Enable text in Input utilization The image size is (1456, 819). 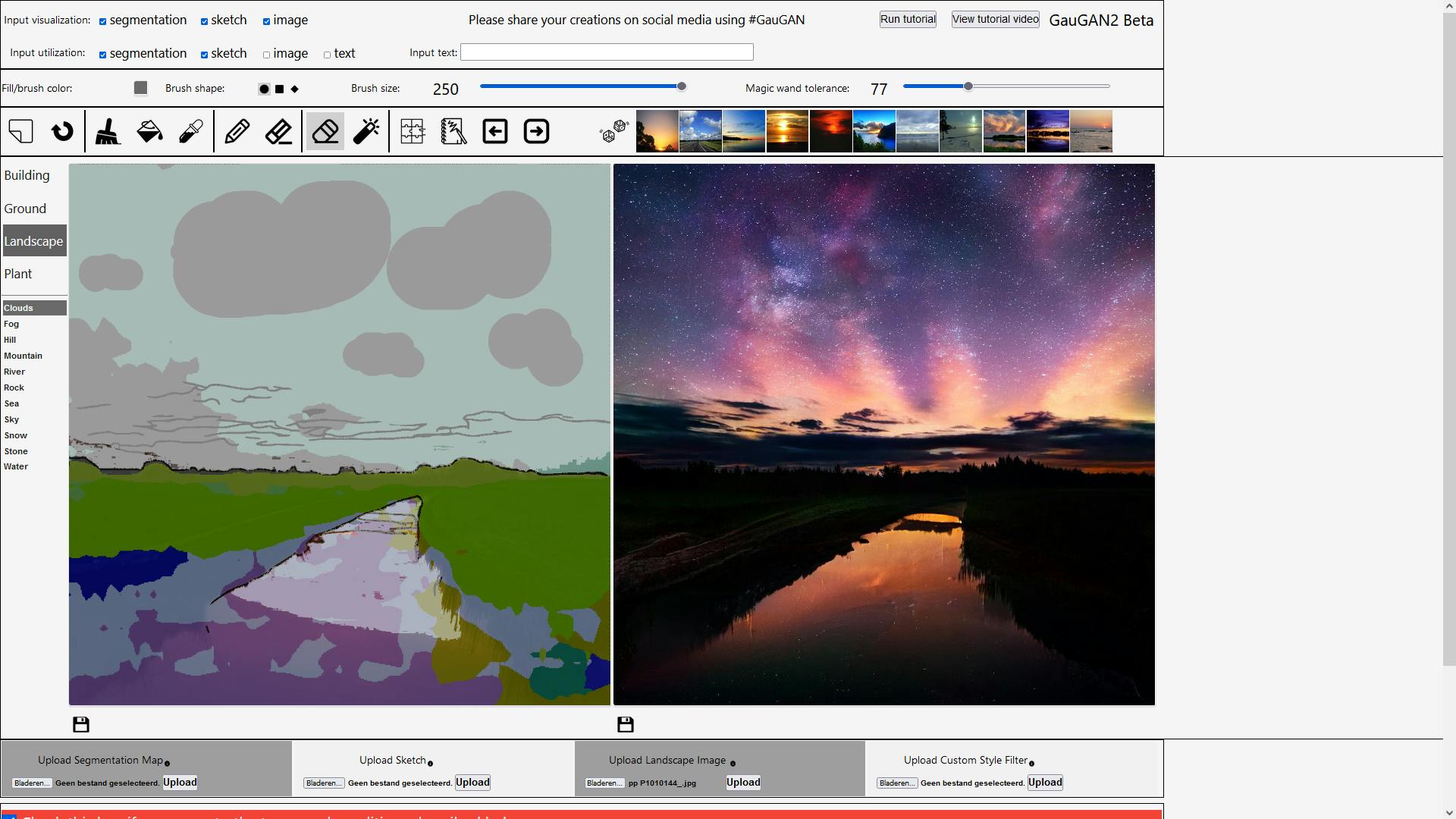(x=327, y=55)
